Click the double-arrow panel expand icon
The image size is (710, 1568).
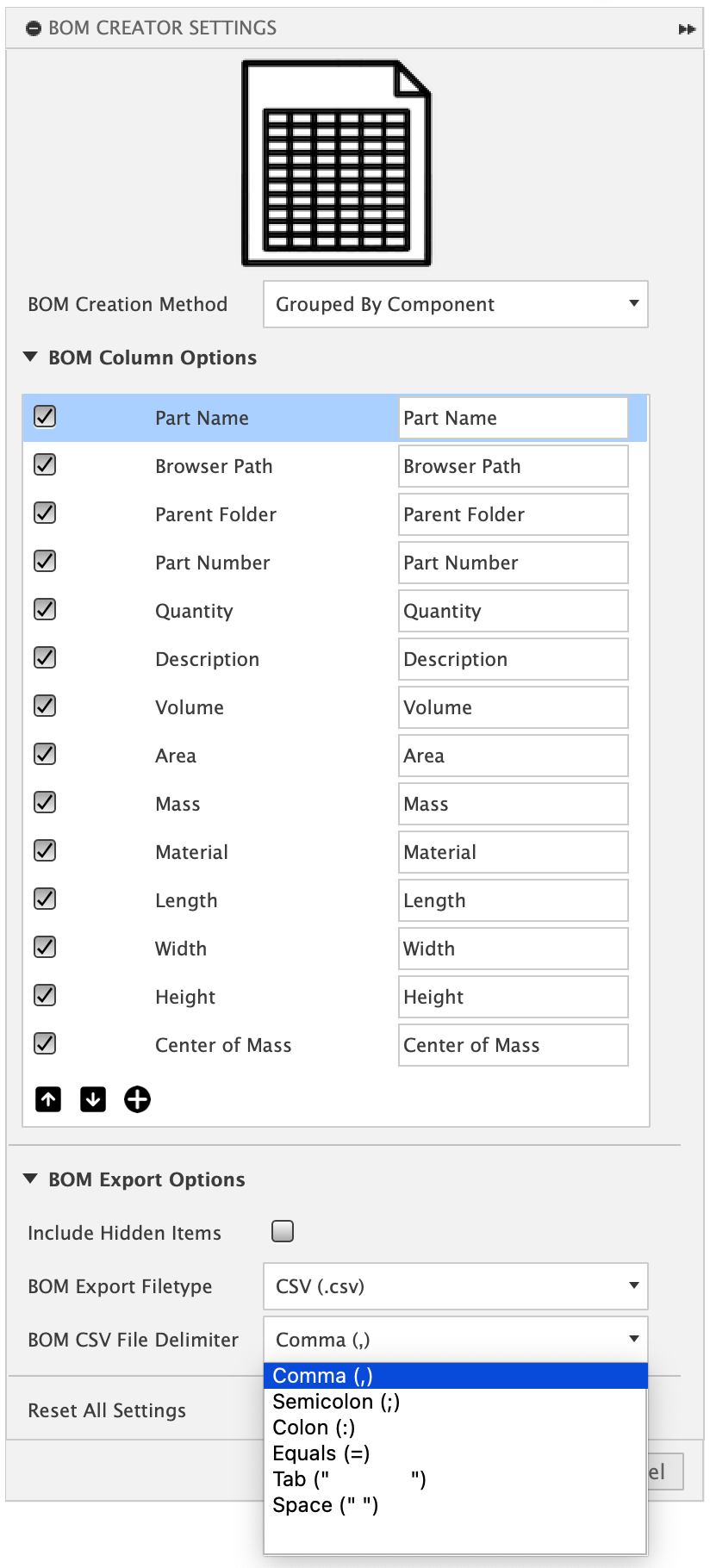click(687, 29)
